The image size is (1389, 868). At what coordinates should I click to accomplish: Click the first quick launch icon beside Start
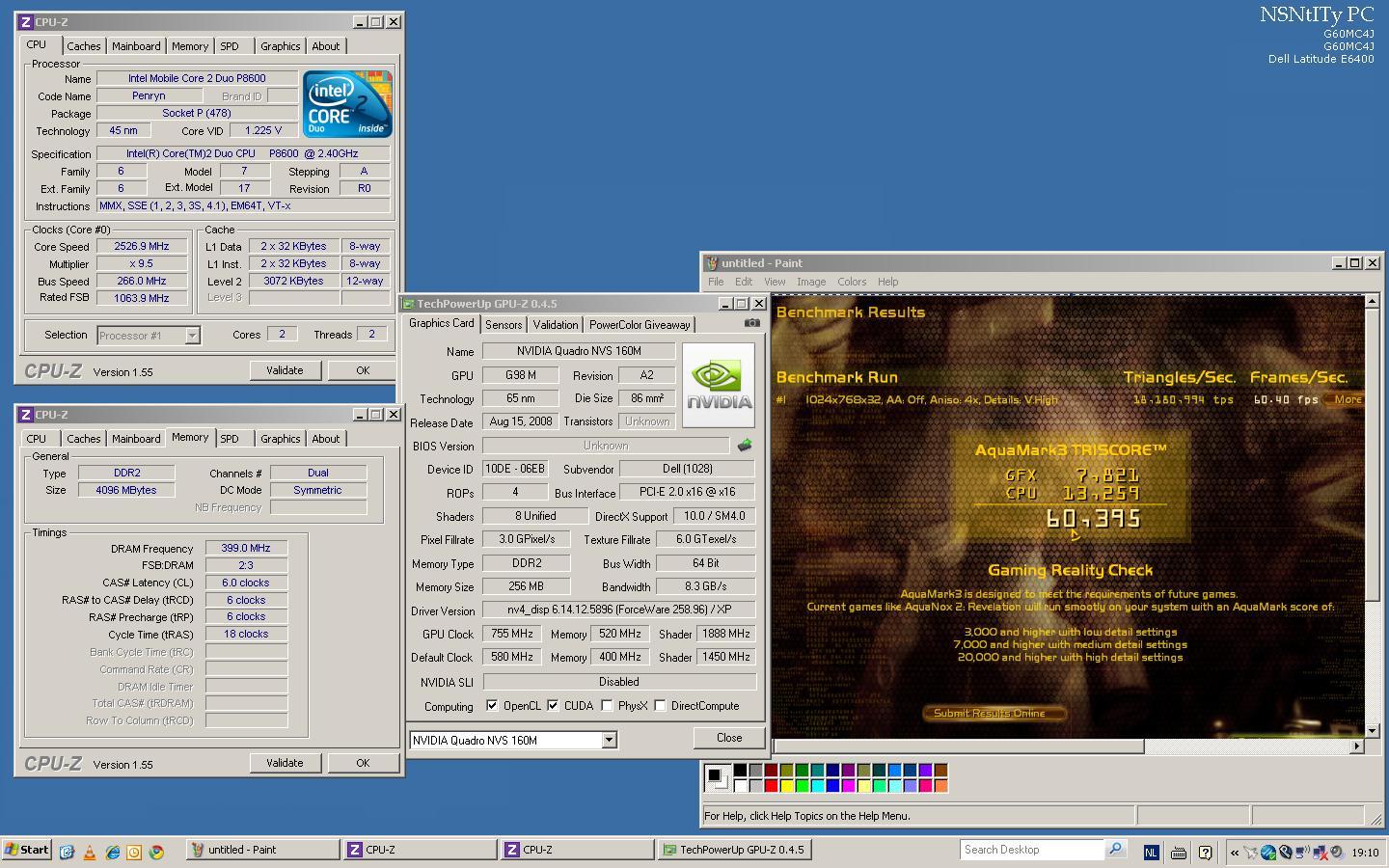click(67, 851)
